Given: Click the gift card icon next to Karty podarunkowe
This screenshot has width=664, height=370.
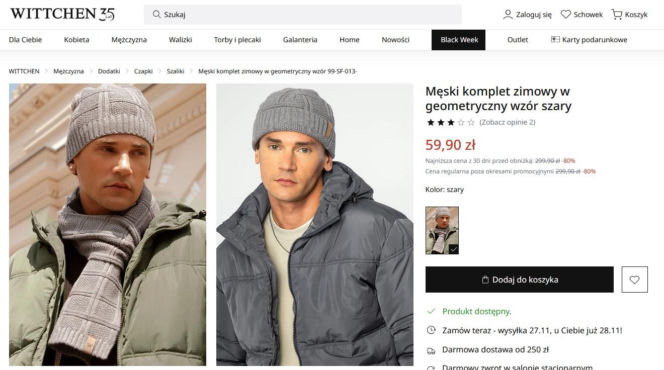Looking at the screenshot, I should 555,39.
